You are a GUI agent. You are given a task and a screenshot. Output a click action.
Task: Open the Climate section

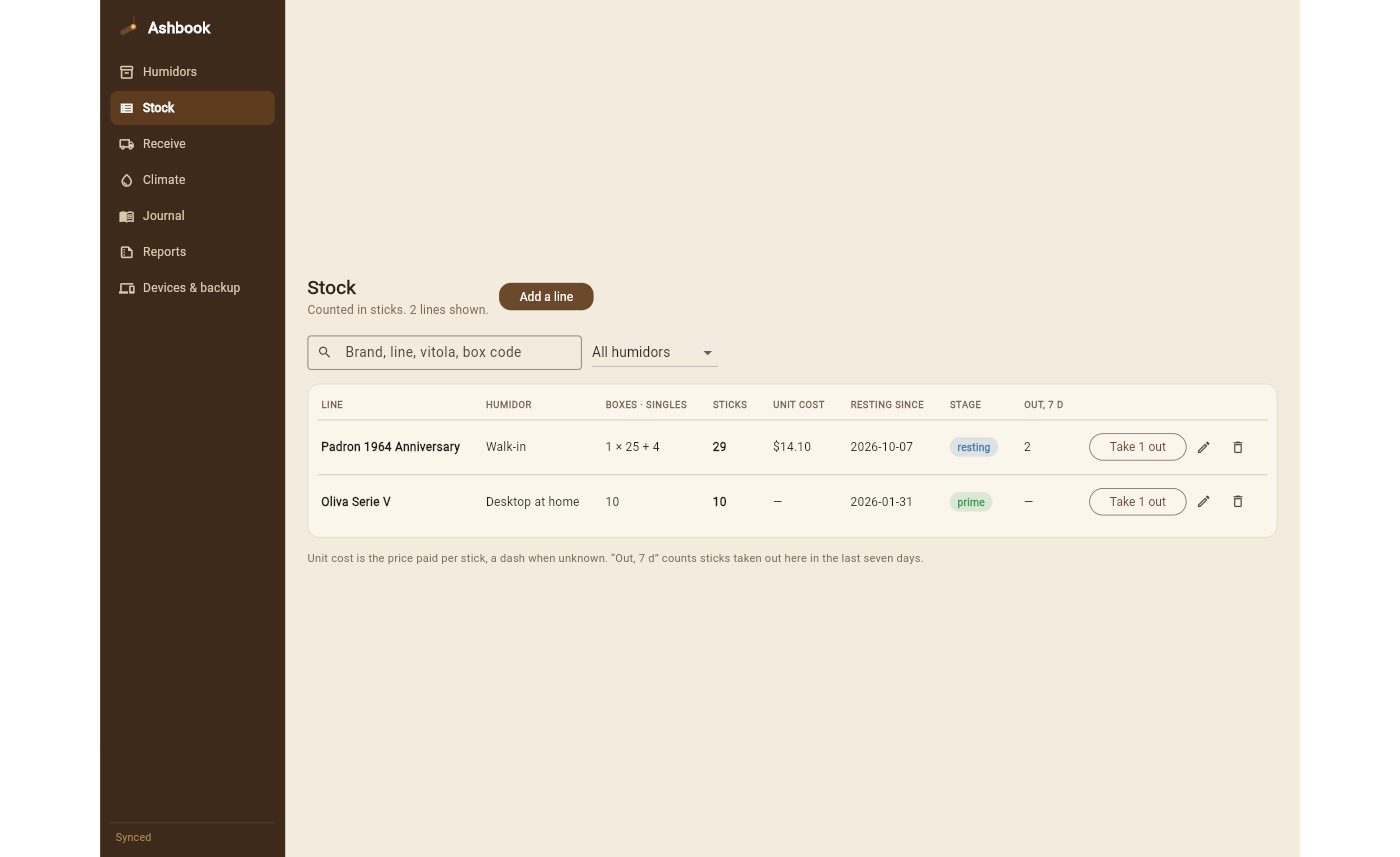point(192,180)
